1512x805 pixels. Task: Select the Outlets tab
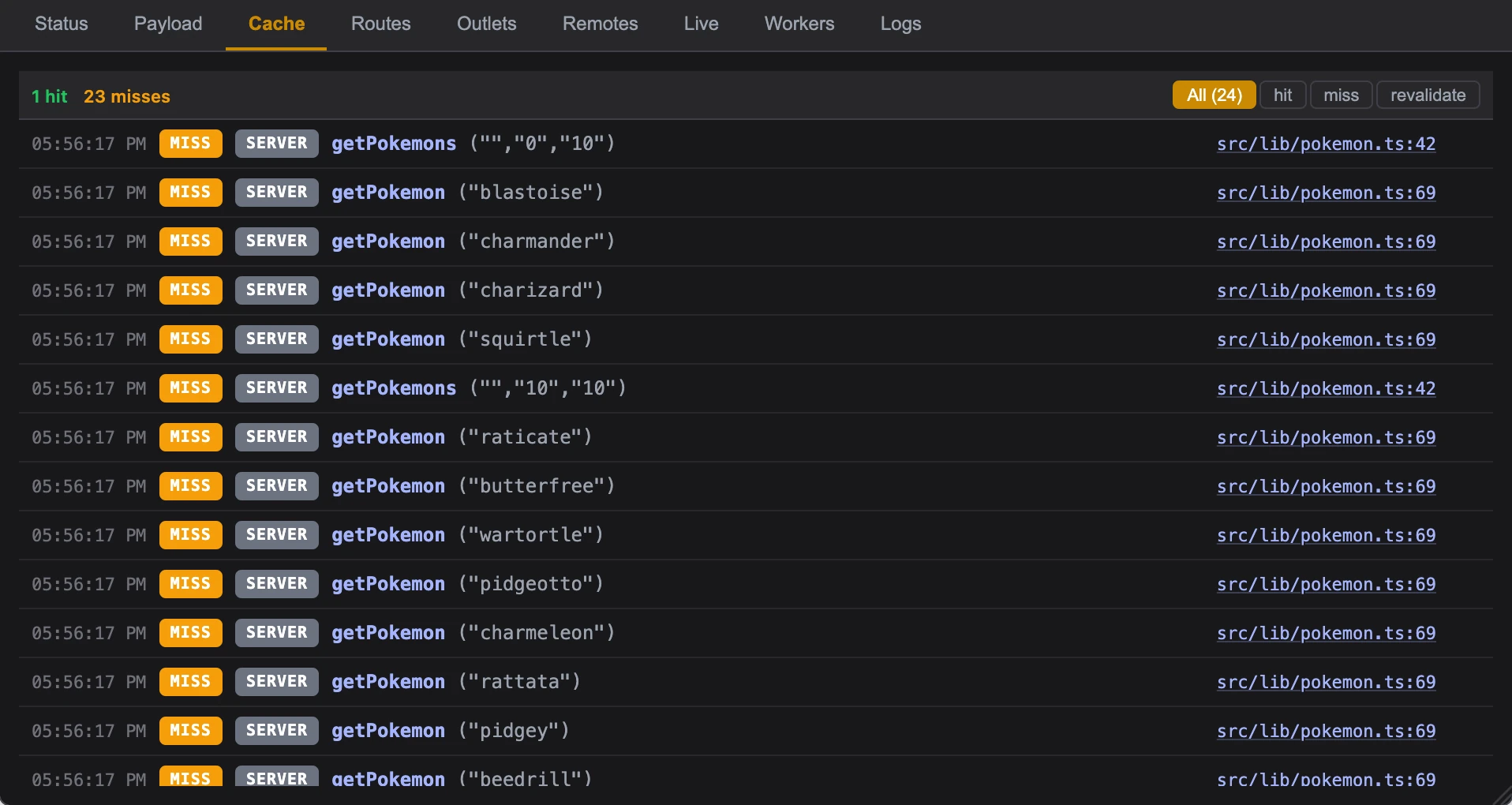(x=486, y=24)
